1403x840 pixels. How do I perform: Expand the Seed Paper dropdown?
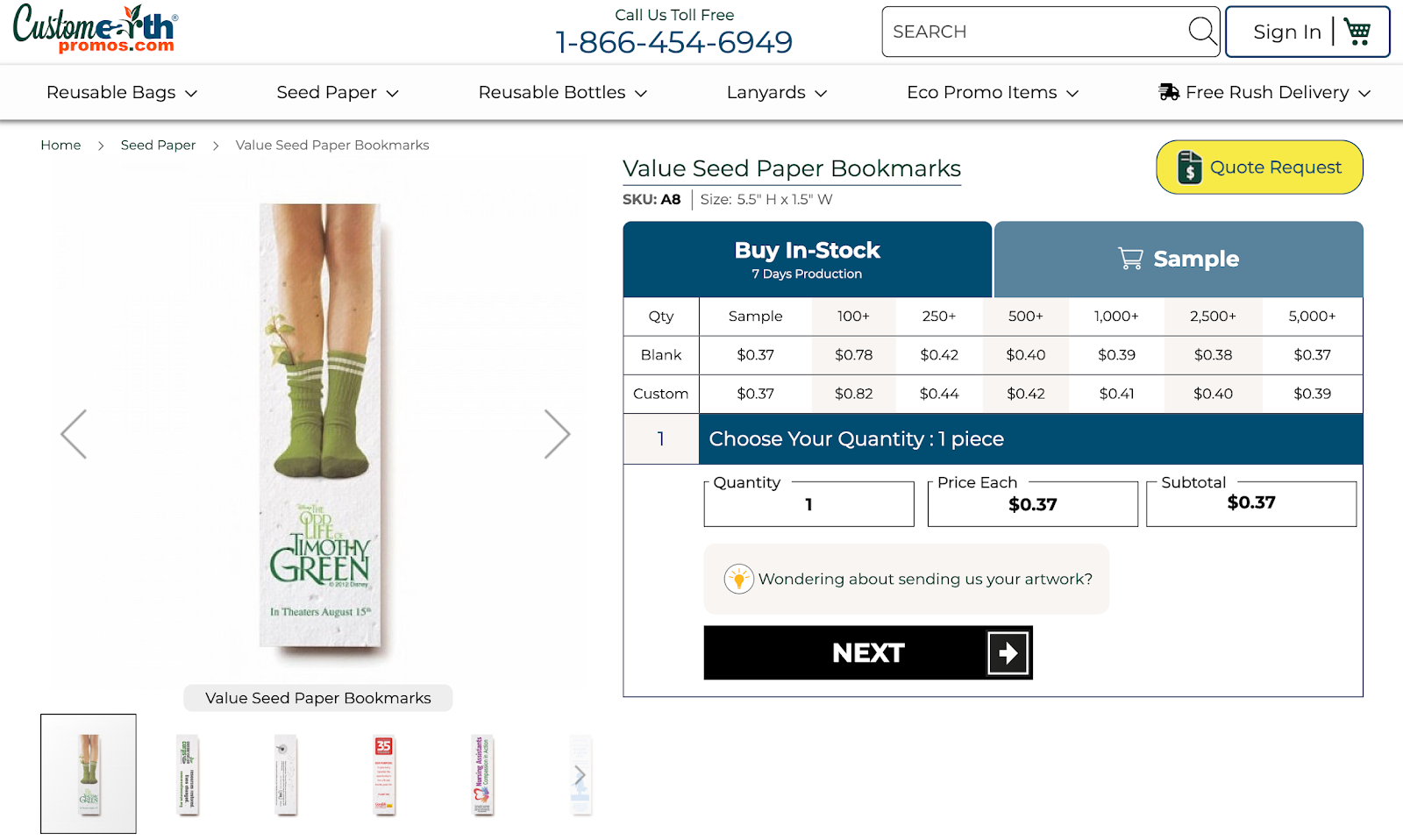pos(338,92)
